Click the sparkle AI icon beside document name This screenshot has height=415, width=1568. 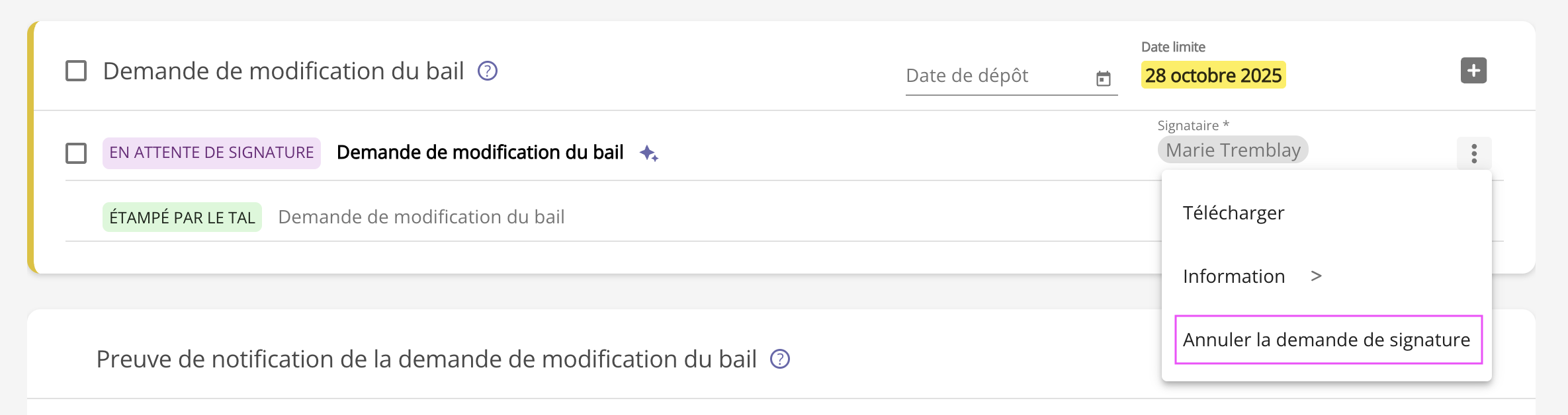648,153
